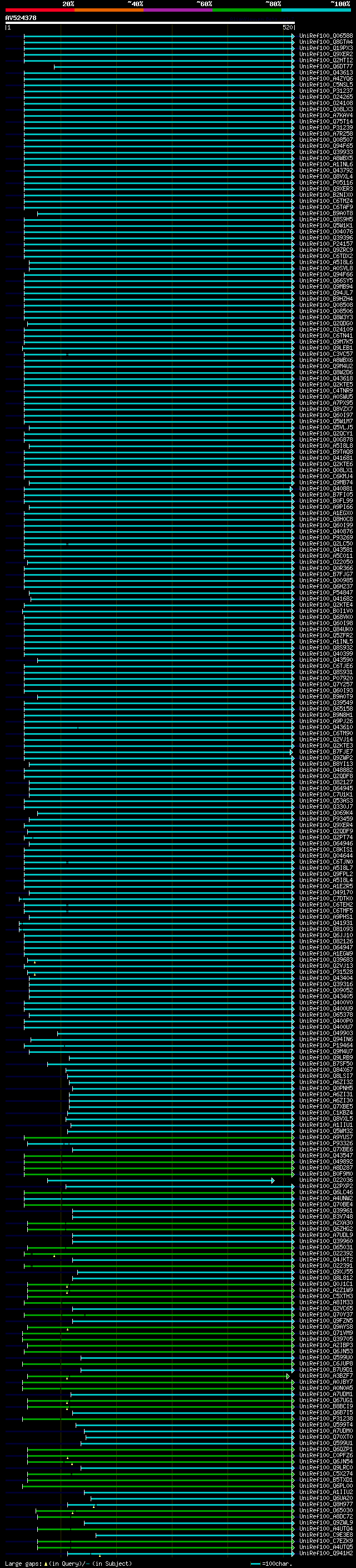The width and height of the screenshot is (356, 1568).
Task: Select the UniRef100_Q71VM9 label
Action: (x=326, y=1332)
